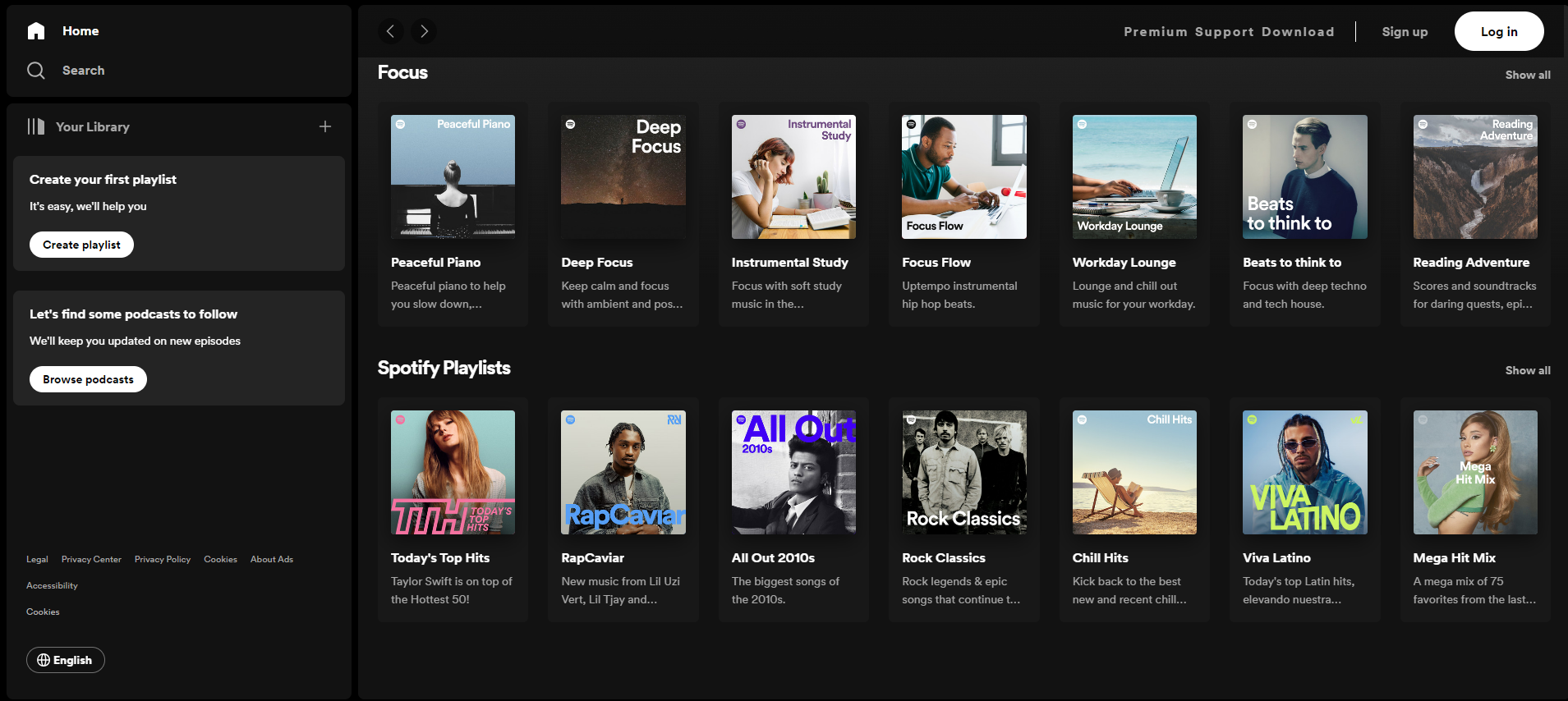Open the Accessibility footer link

pyautogui.click(x=52, y=585)
